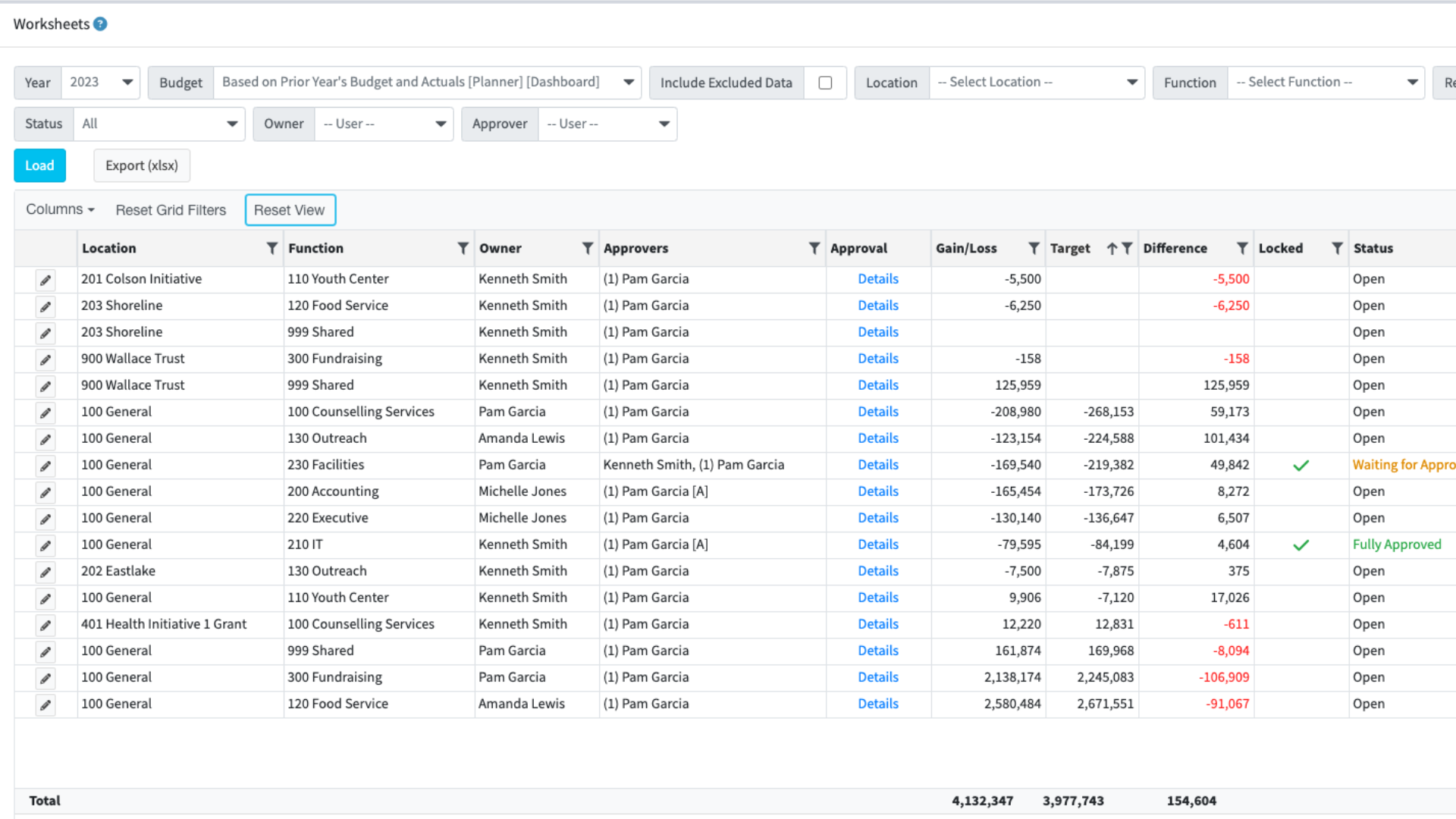This screenshot has width=1456, height=819.
Task: Expand the Status filter dropdown
Action: coord(231,124)
